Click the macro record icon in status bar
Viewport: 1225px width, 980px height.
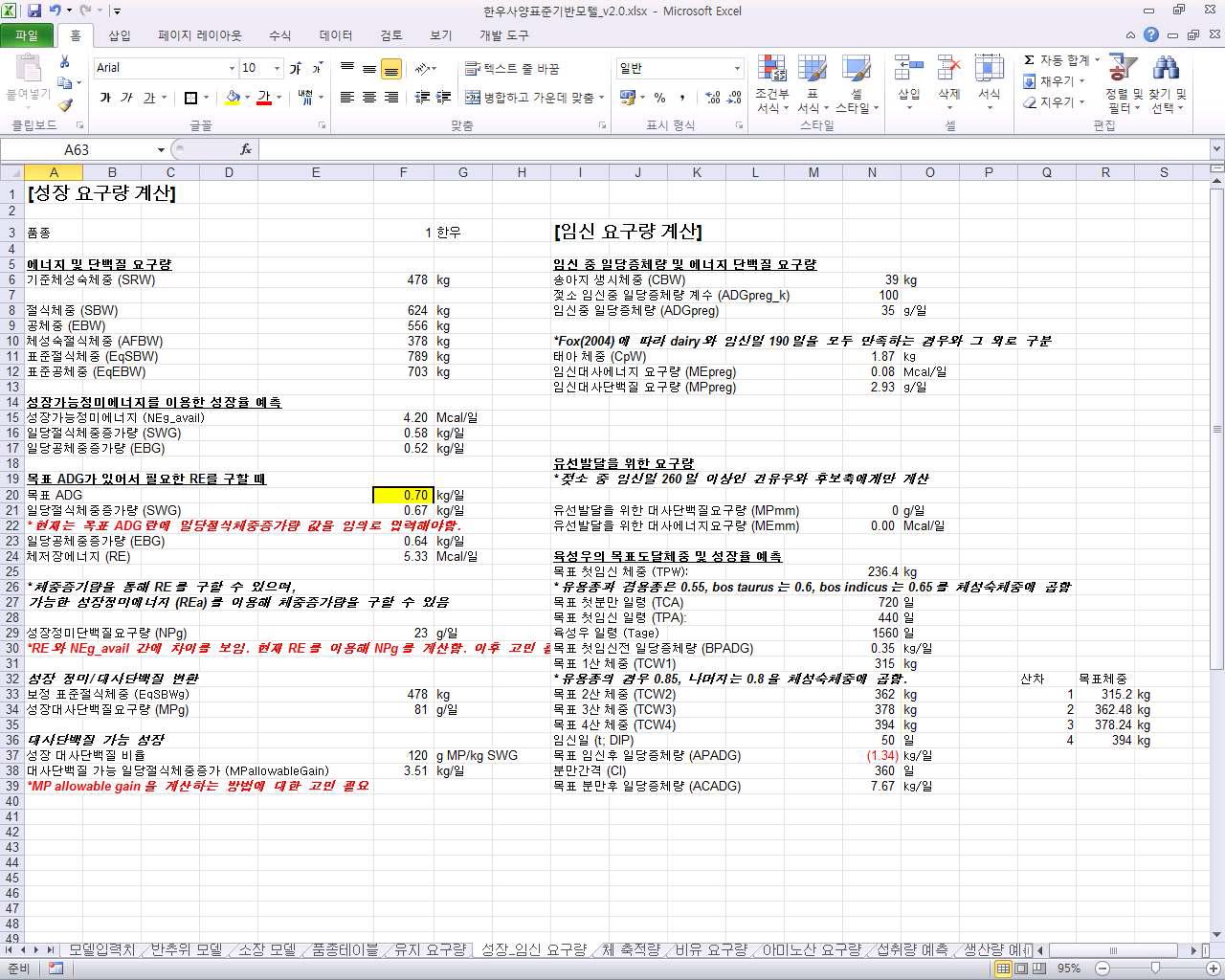[x=56, y=969]
